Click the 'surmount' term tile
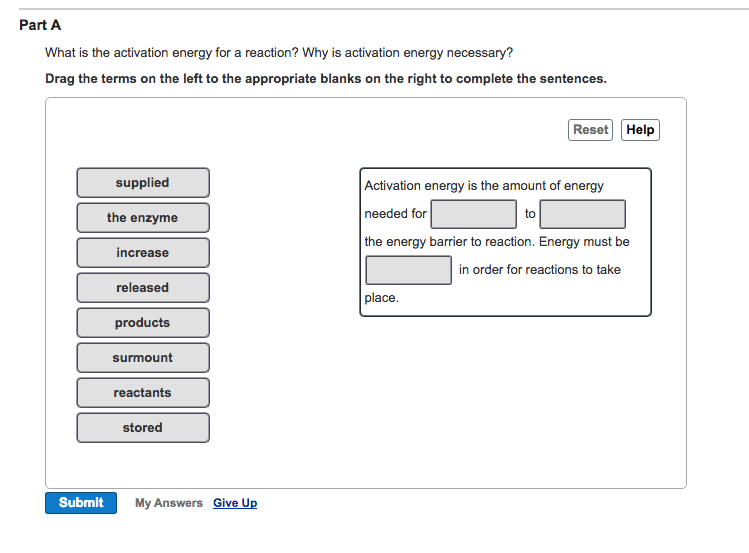This screenshot has width=749, height=553. click(143, 358)
